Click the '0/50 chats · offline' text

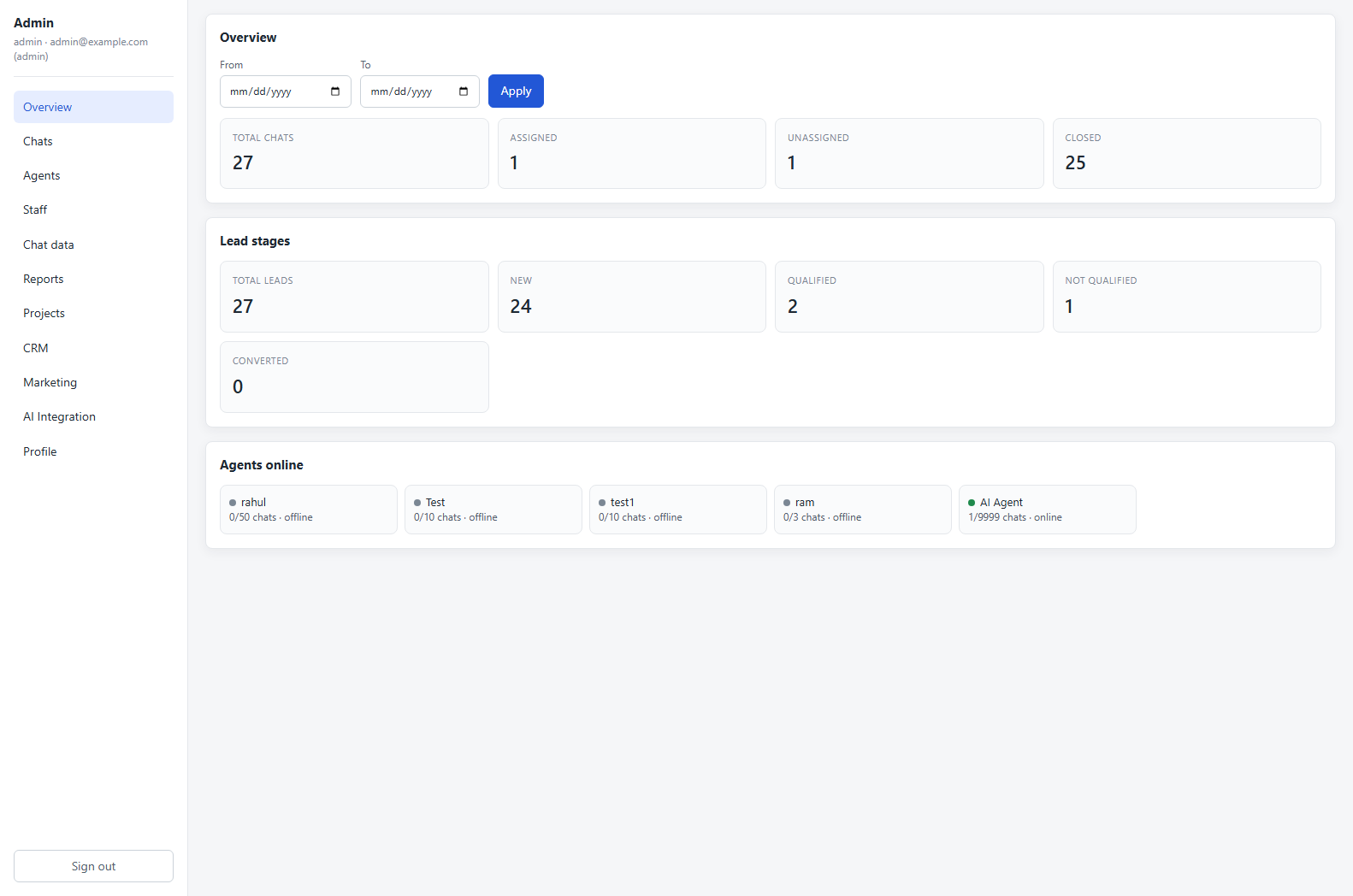tap(271, 517)
